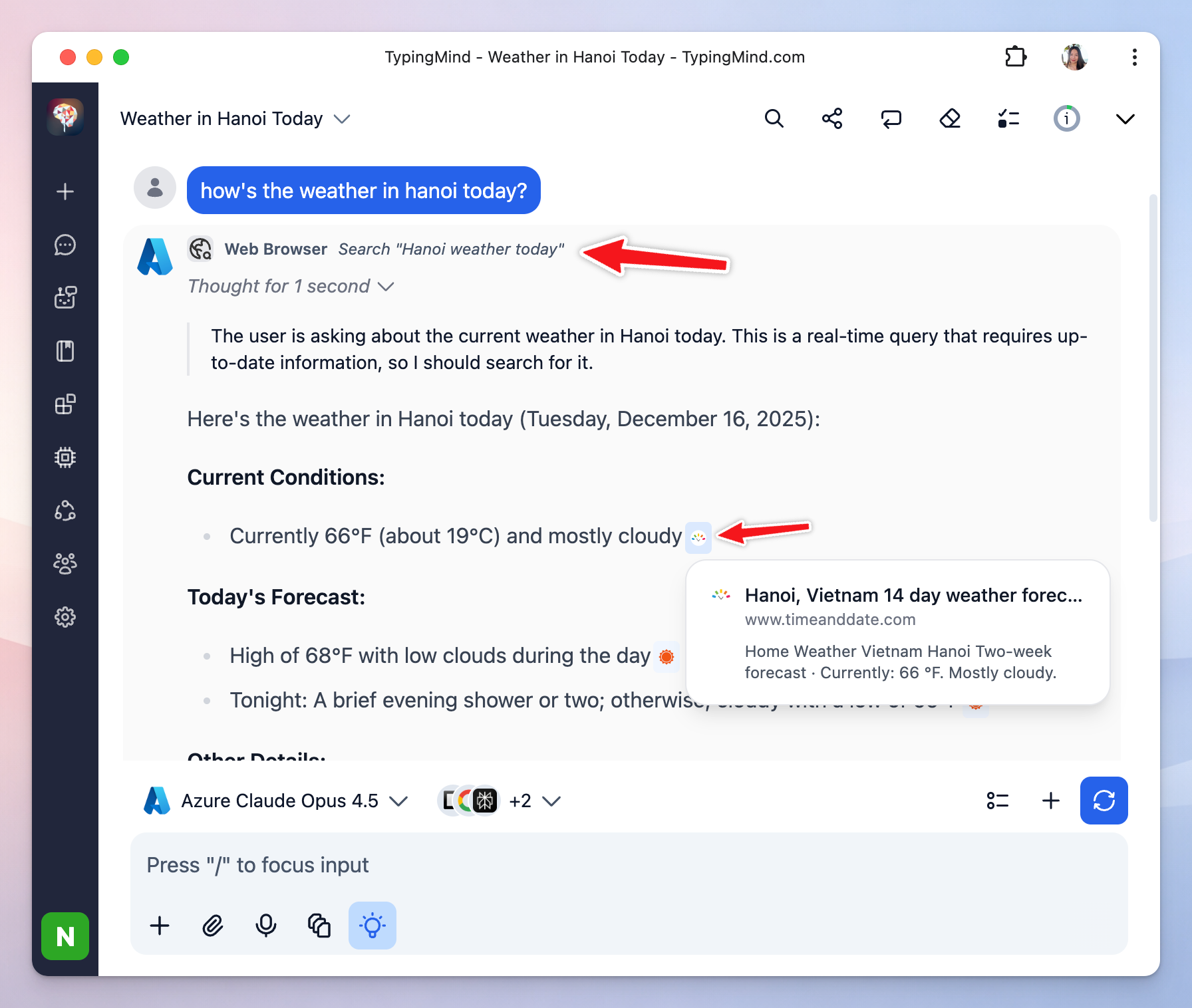Open the plus menu in the input toolbar
Image resolution: width=1192 pixels, height=1008 pixels.
160,926
